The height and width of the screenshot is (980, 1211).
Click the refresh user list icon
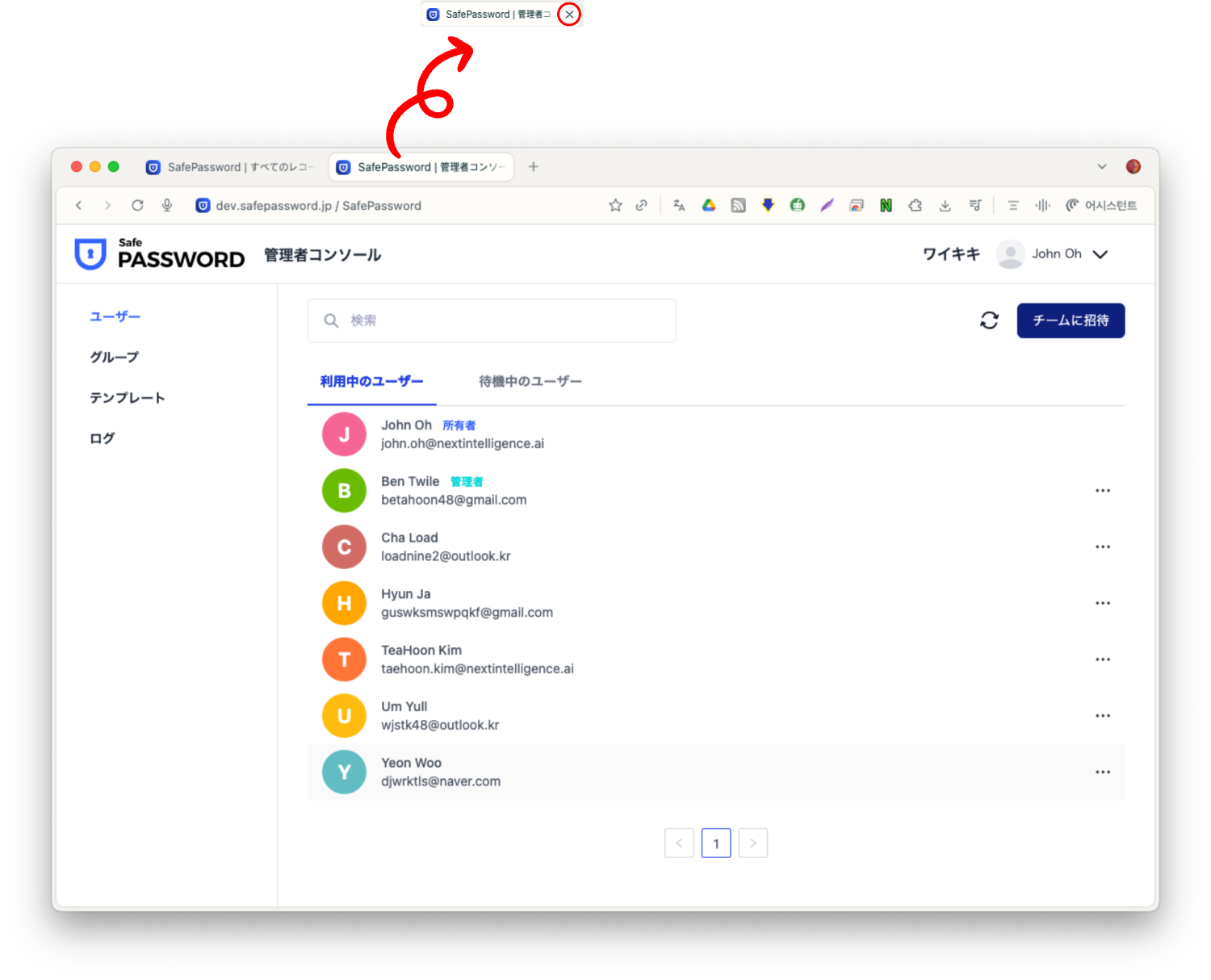coord(989,320)
